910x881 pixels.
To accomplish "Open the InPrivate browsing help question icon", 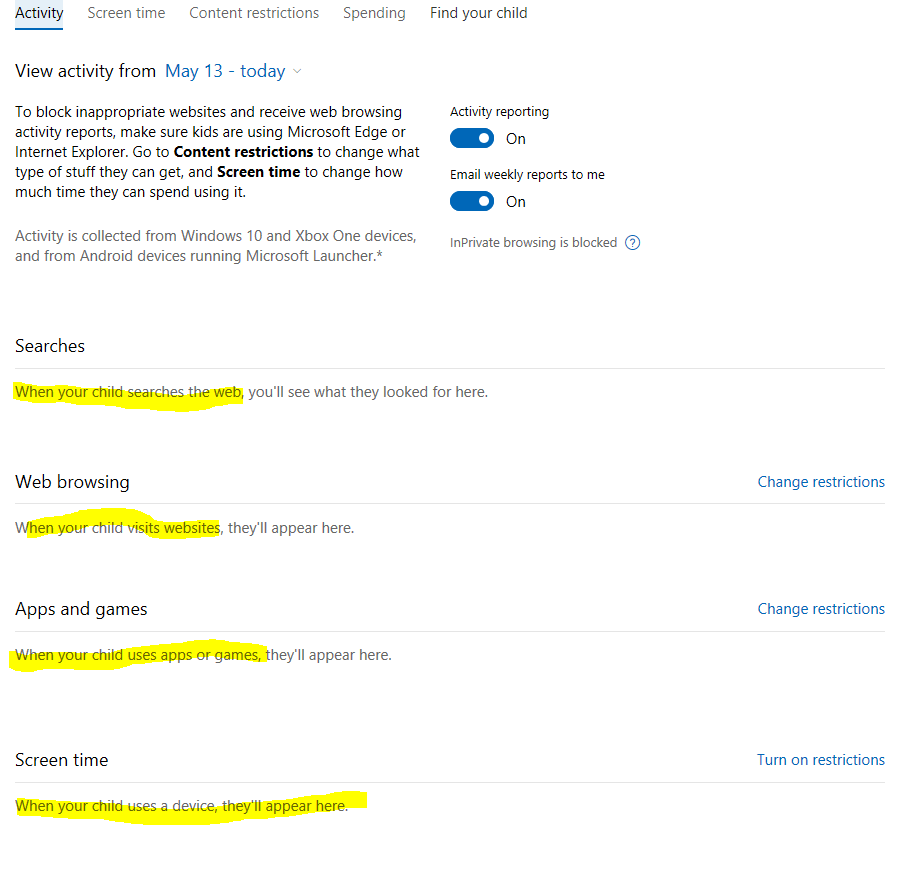I will pos(632,243).
